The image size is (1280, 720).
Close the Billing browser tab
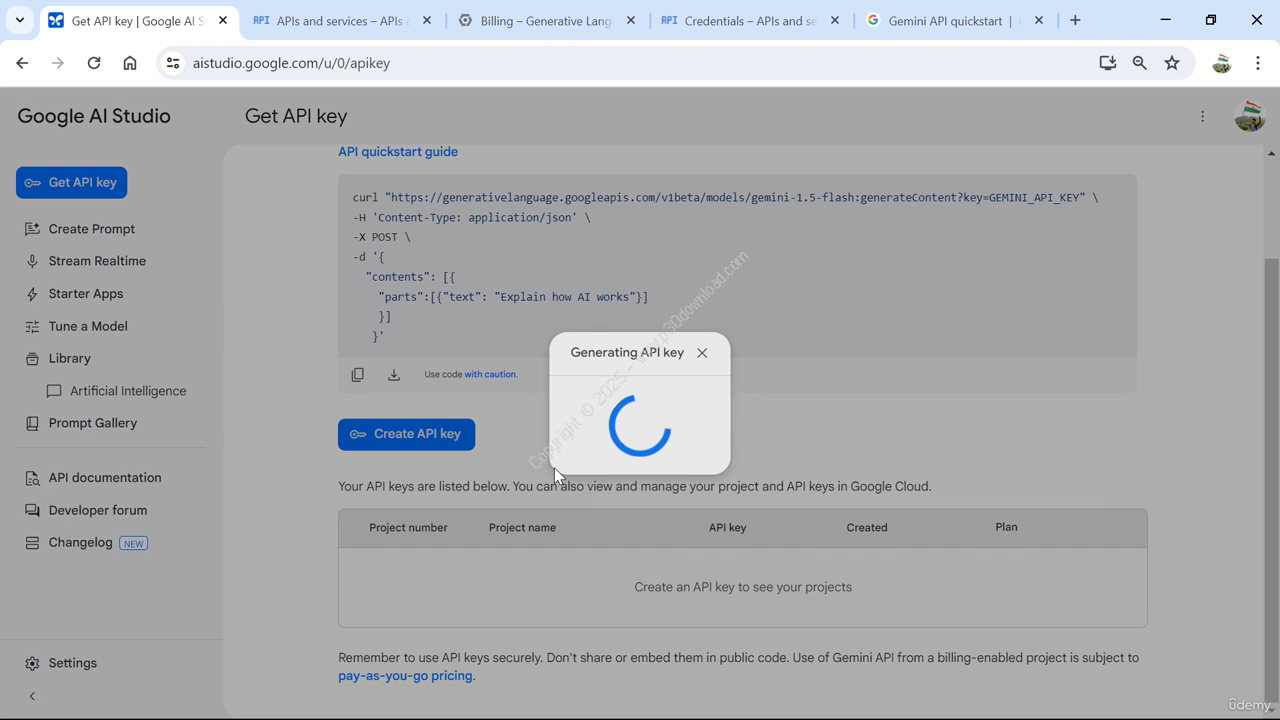631,21
